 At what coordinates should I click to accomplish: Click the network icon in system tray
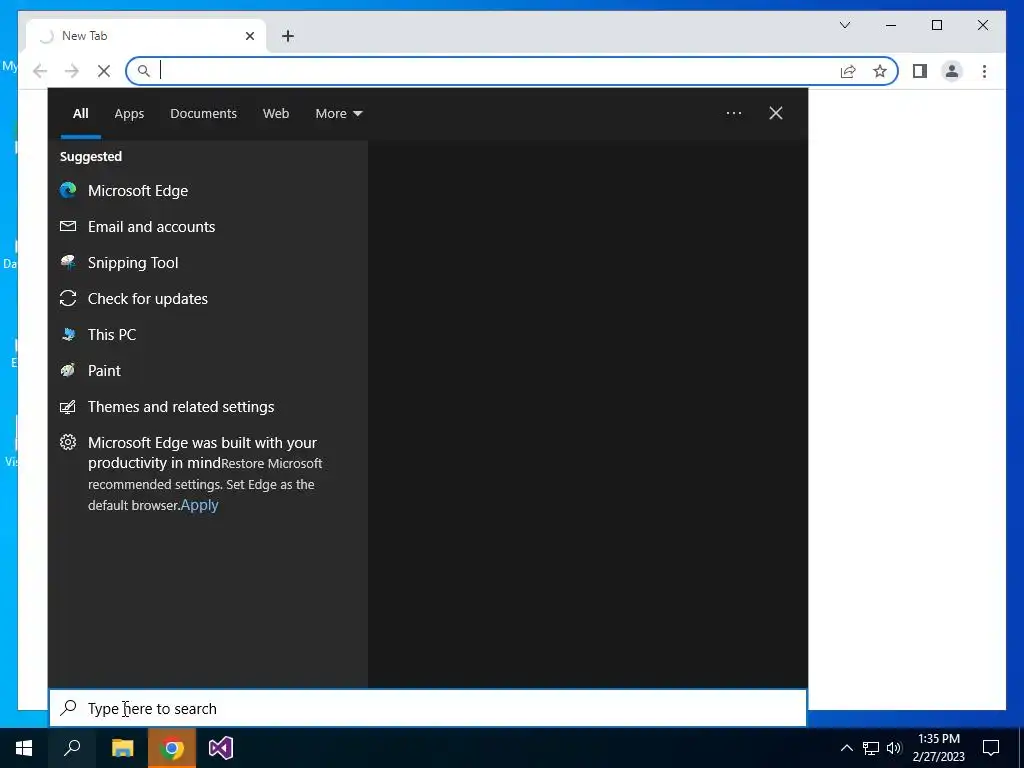click(871, 748)
